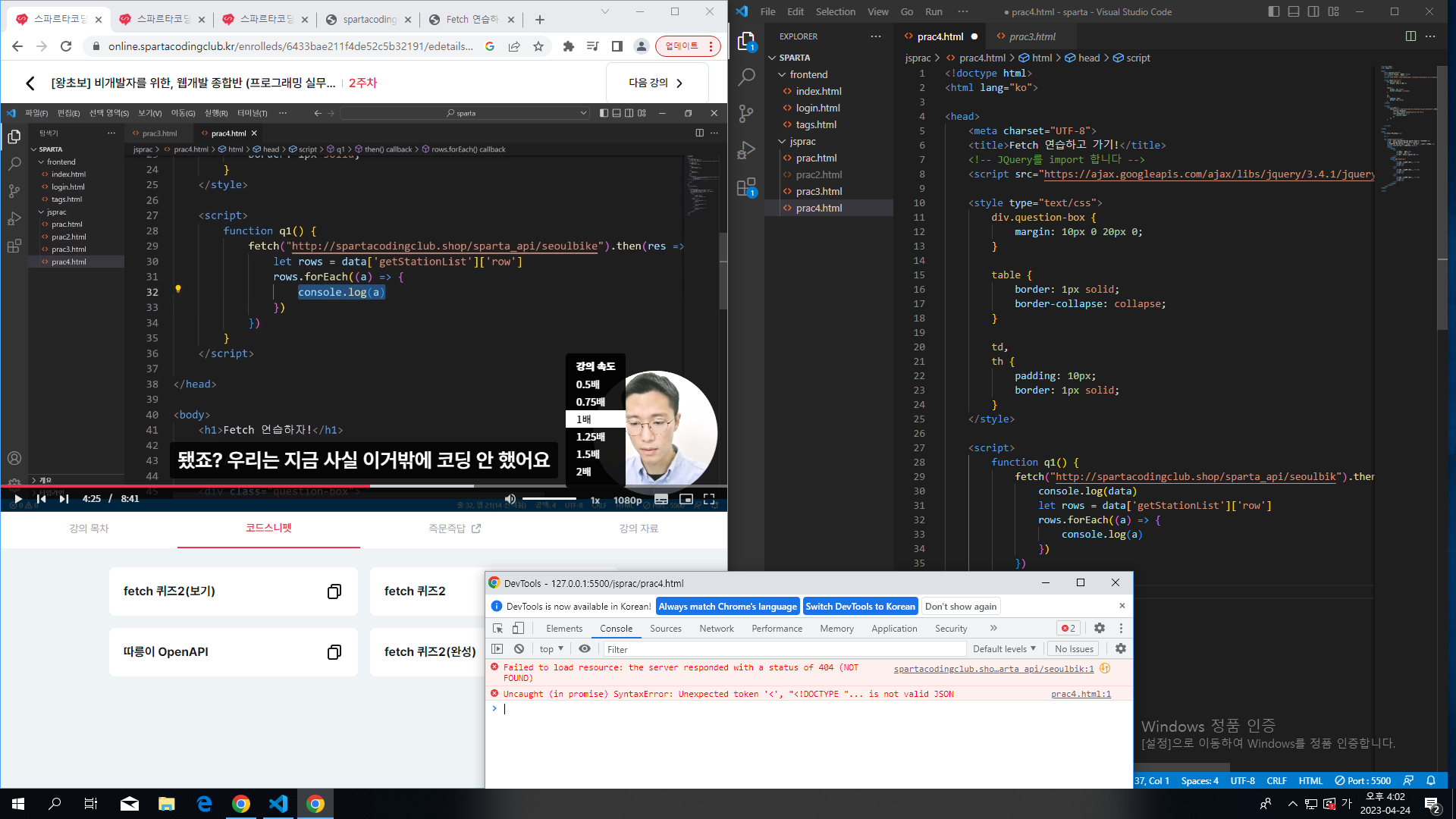Open DevTools more options kebab menu
The width and height of the screenshot is (1456, 819).
tap(1121, 629)
